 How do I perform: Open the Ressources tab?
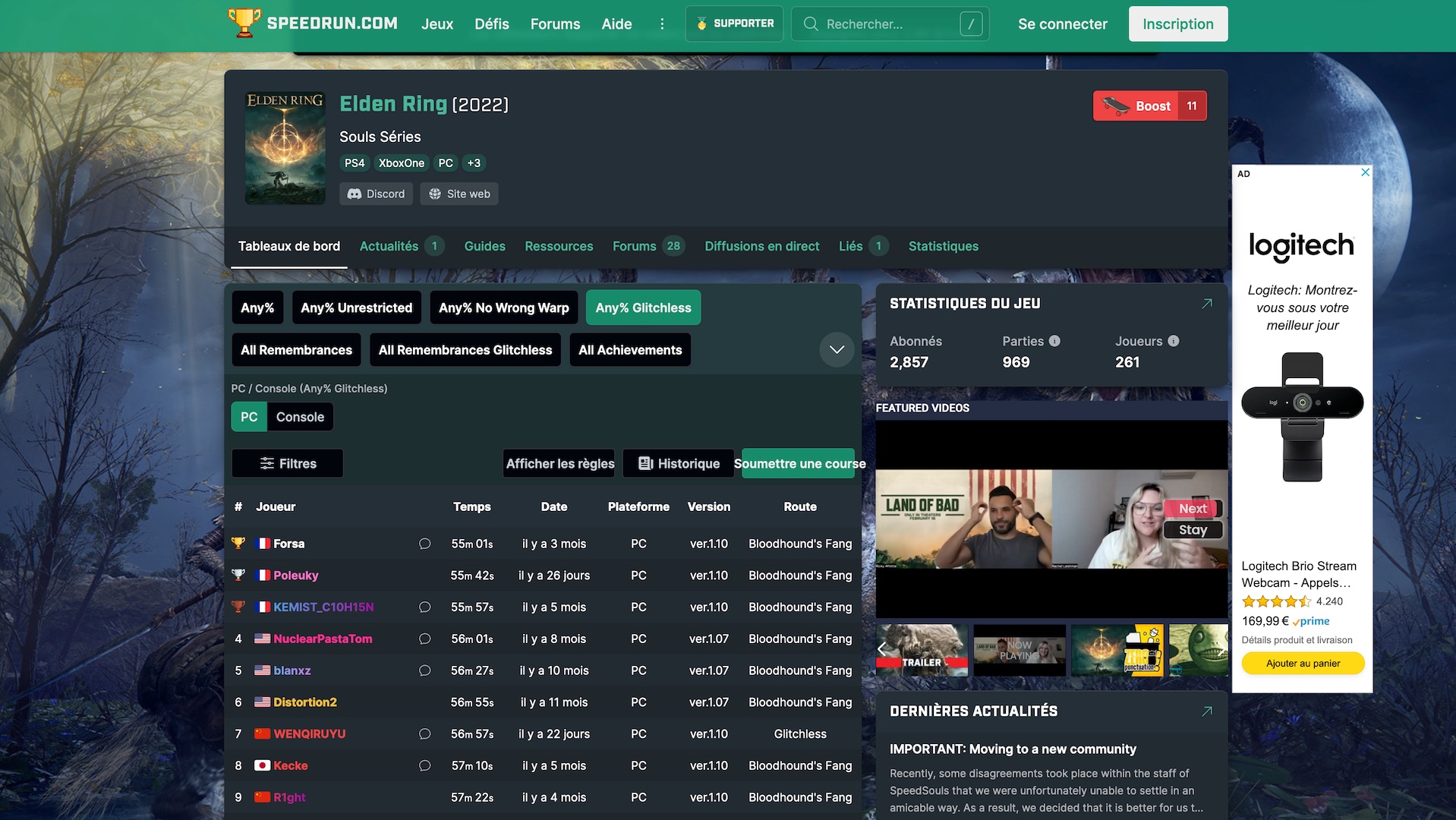(x=559, y=246)
